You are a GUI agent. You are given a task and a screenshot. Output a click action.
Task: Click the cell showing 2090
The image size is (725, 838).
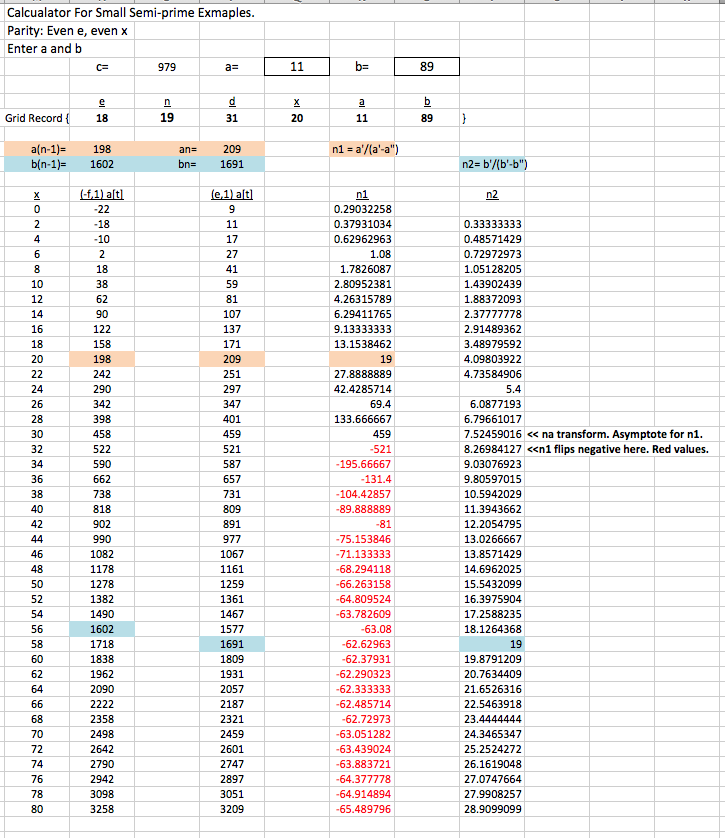coord(102,689)
